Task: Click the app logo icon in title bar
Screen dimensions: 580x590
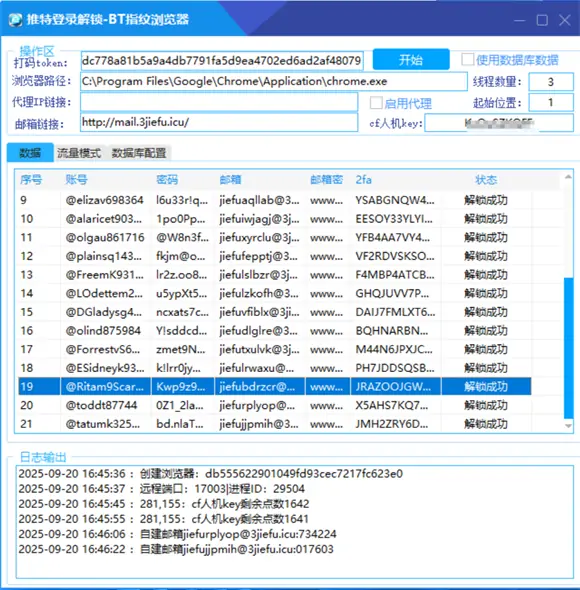Action: 15,20
